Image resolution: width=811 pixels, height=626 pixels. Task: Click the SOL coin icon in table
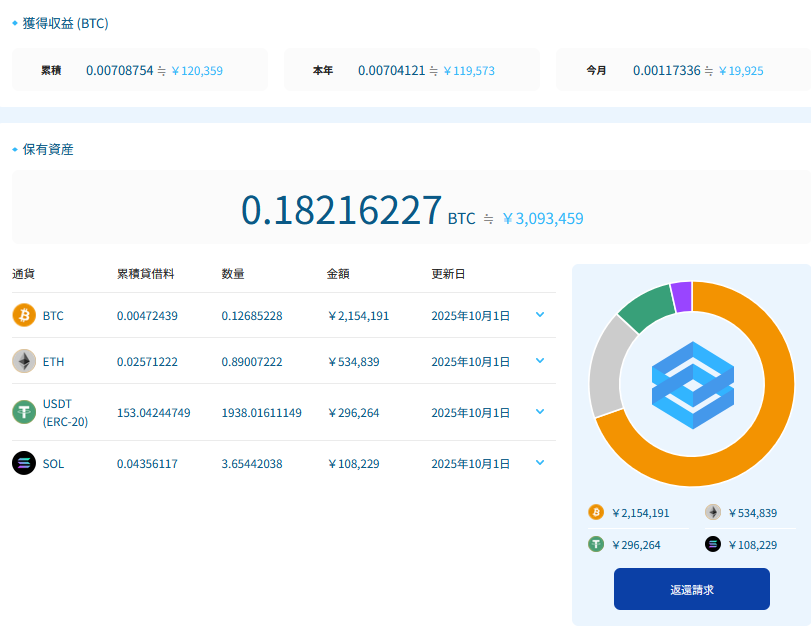click(23, 464)
